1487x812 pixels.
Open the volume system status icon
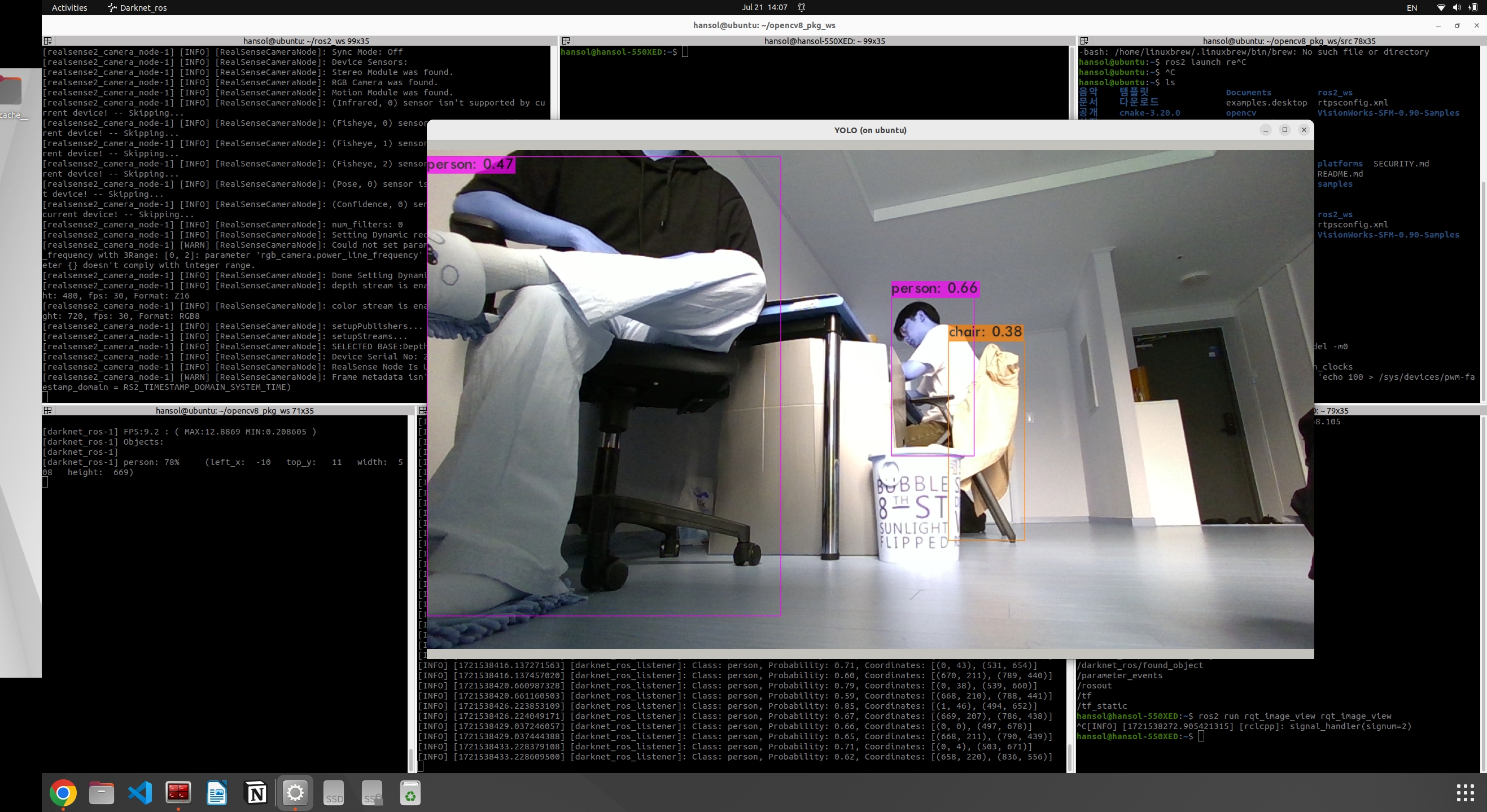[1457, 7]
